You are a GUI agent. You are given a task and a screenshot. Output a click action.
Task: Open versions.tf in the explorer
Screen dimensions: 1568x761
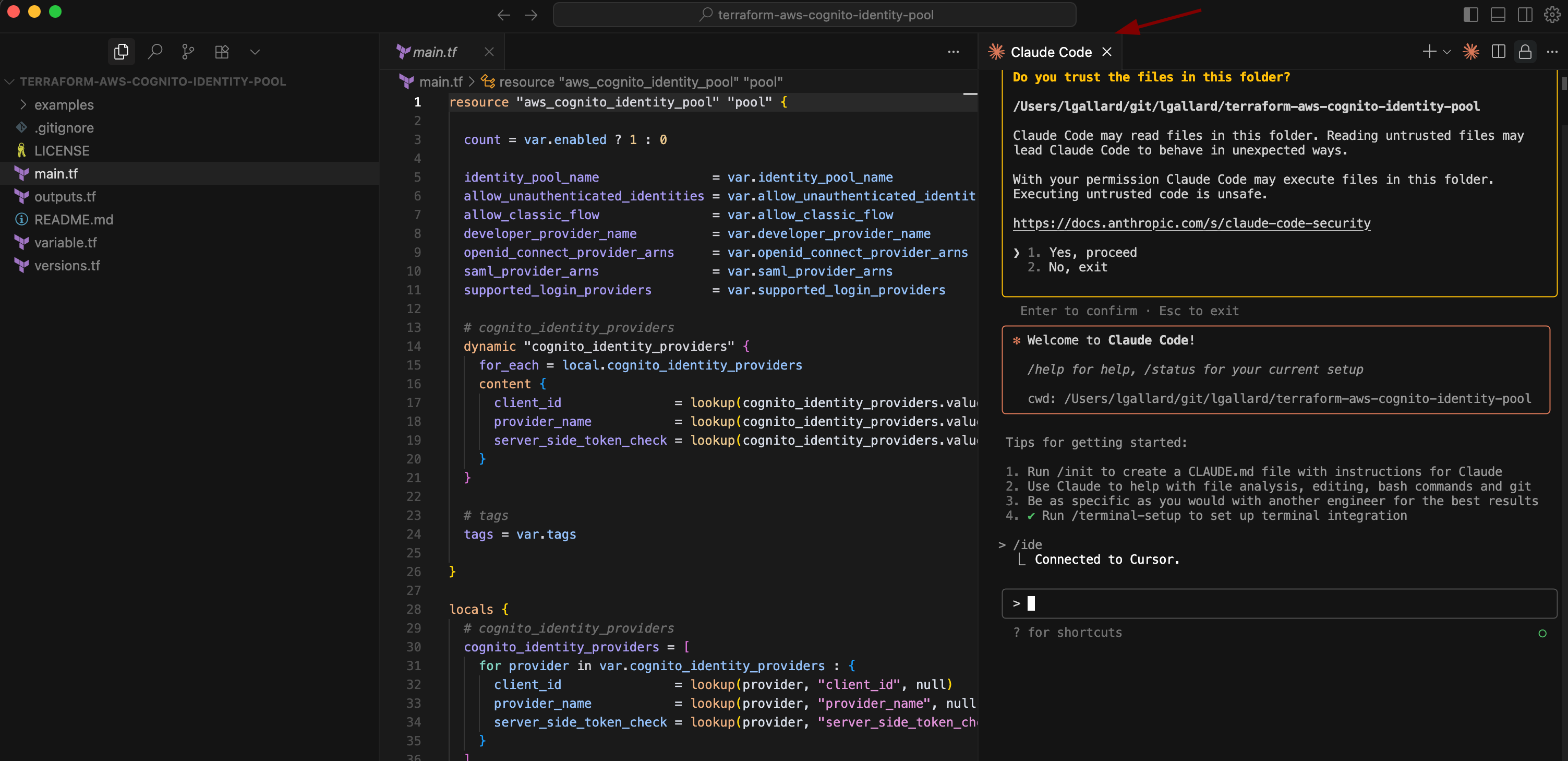[x=189, y=266]
